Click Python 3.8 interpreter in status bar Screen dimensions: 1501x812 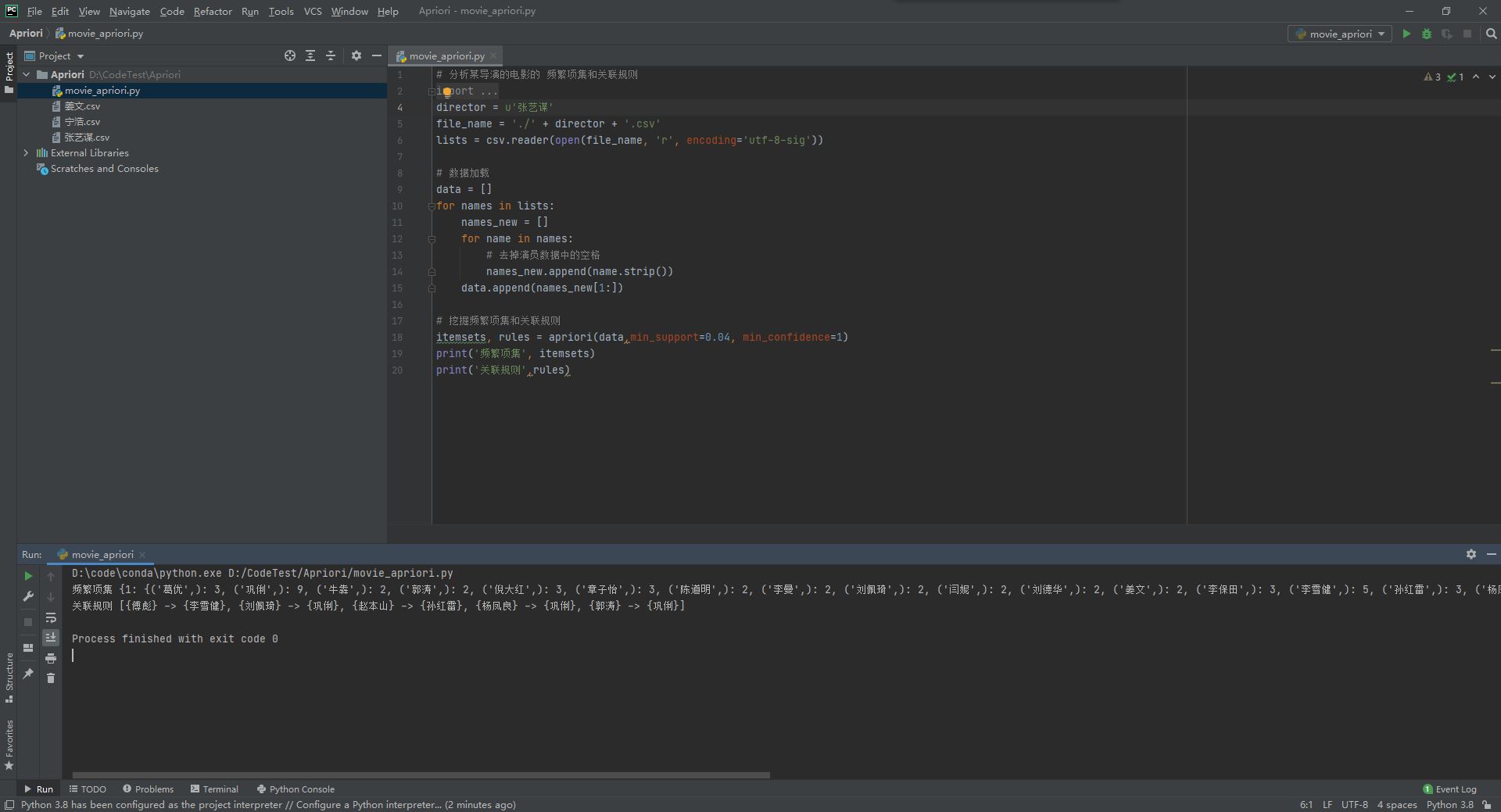(1450, 804)
